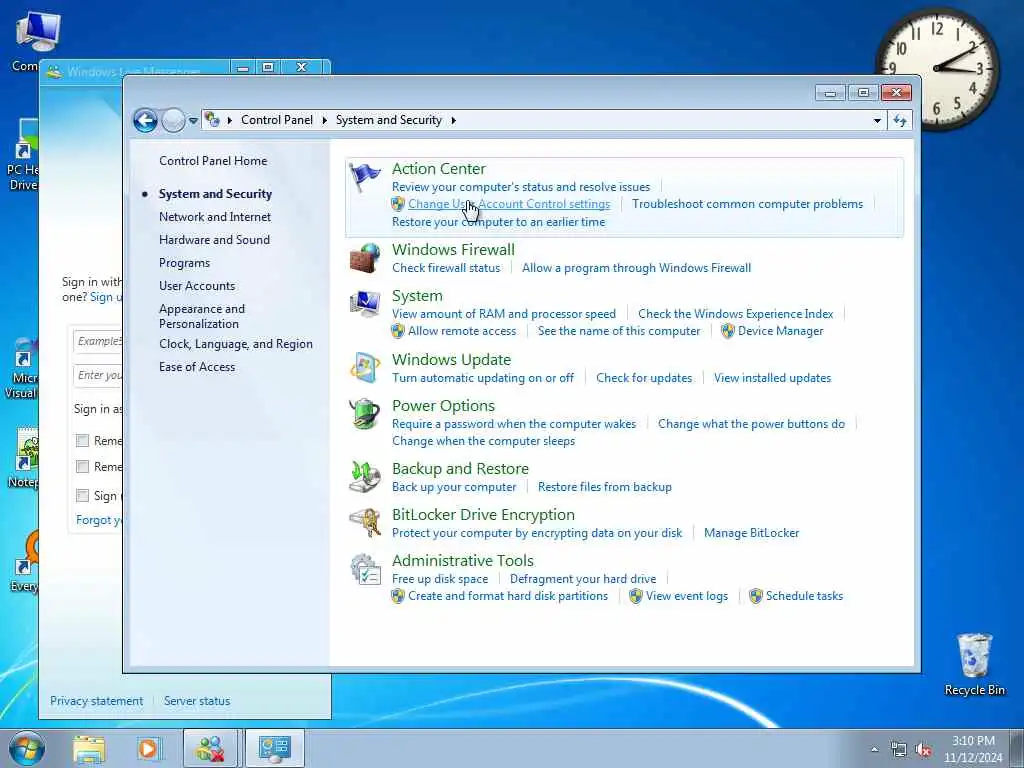
Task: Select Clock, Language, and Region category
Action: (x=236, y=344)
